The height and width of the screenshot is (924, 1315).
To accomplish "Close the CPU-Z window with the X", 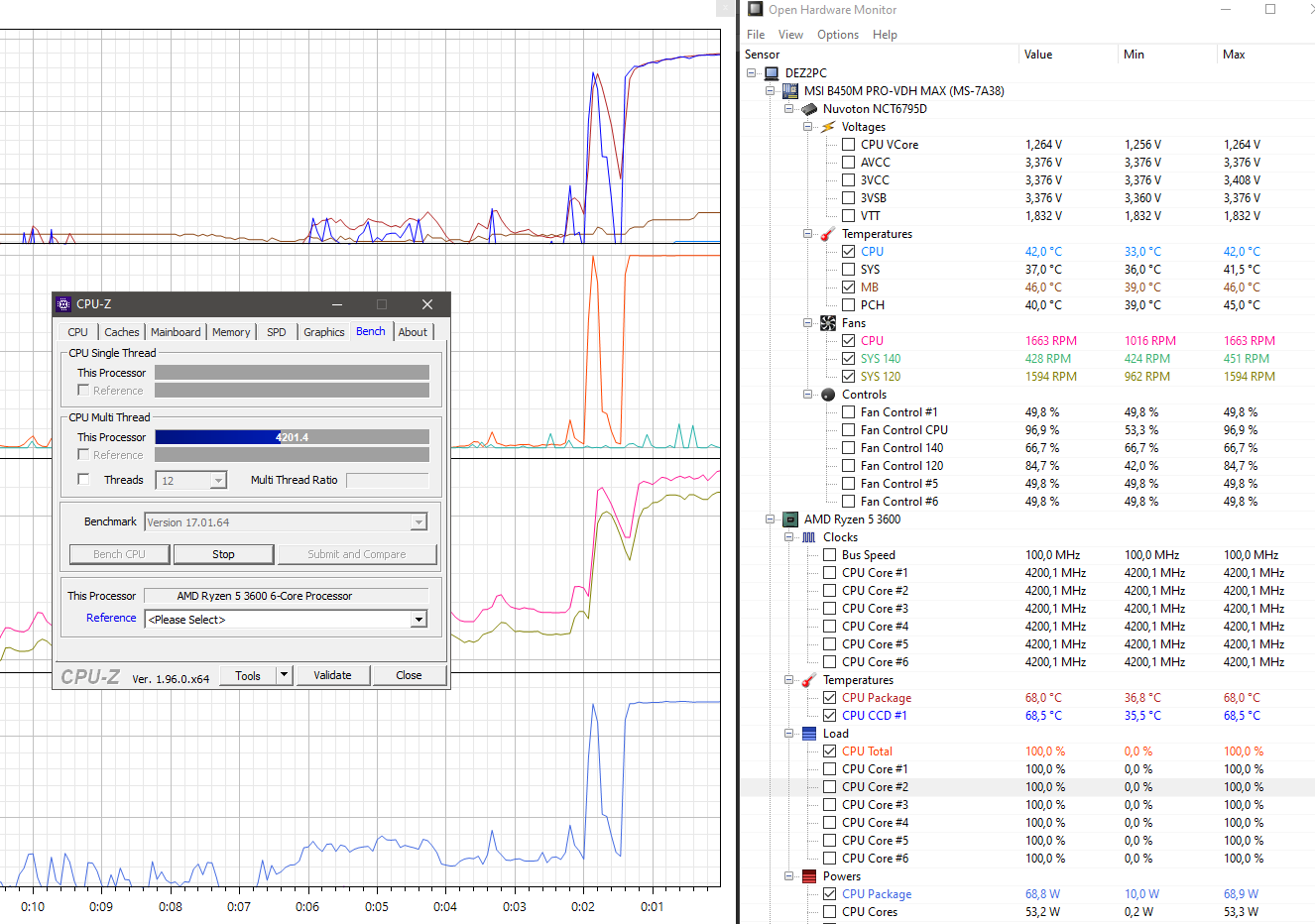I will 427,304.
